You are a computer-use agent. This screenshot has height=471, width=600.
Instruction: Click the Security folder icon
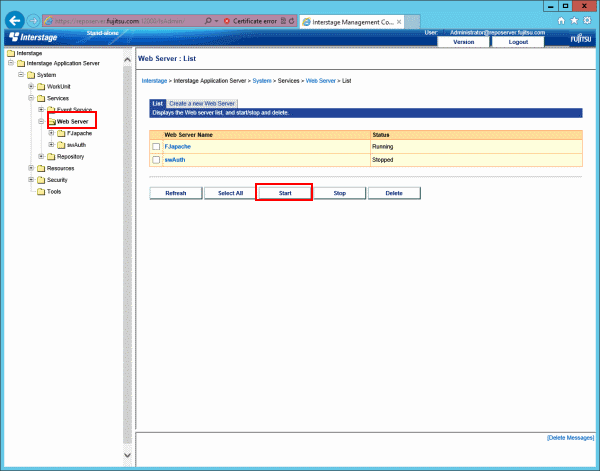(x=41, y=180)
